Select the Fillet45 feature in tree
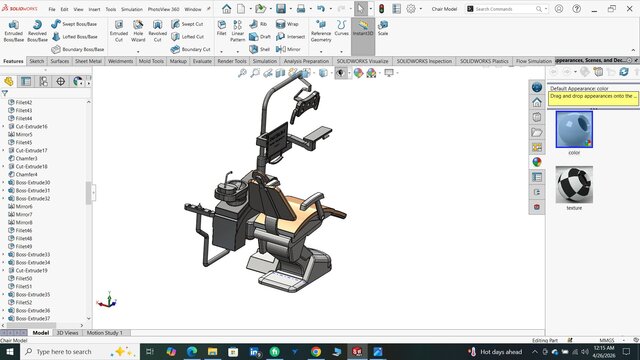This screenshot has height=360, width=640. pyautogui.click(x=24, y=142)
